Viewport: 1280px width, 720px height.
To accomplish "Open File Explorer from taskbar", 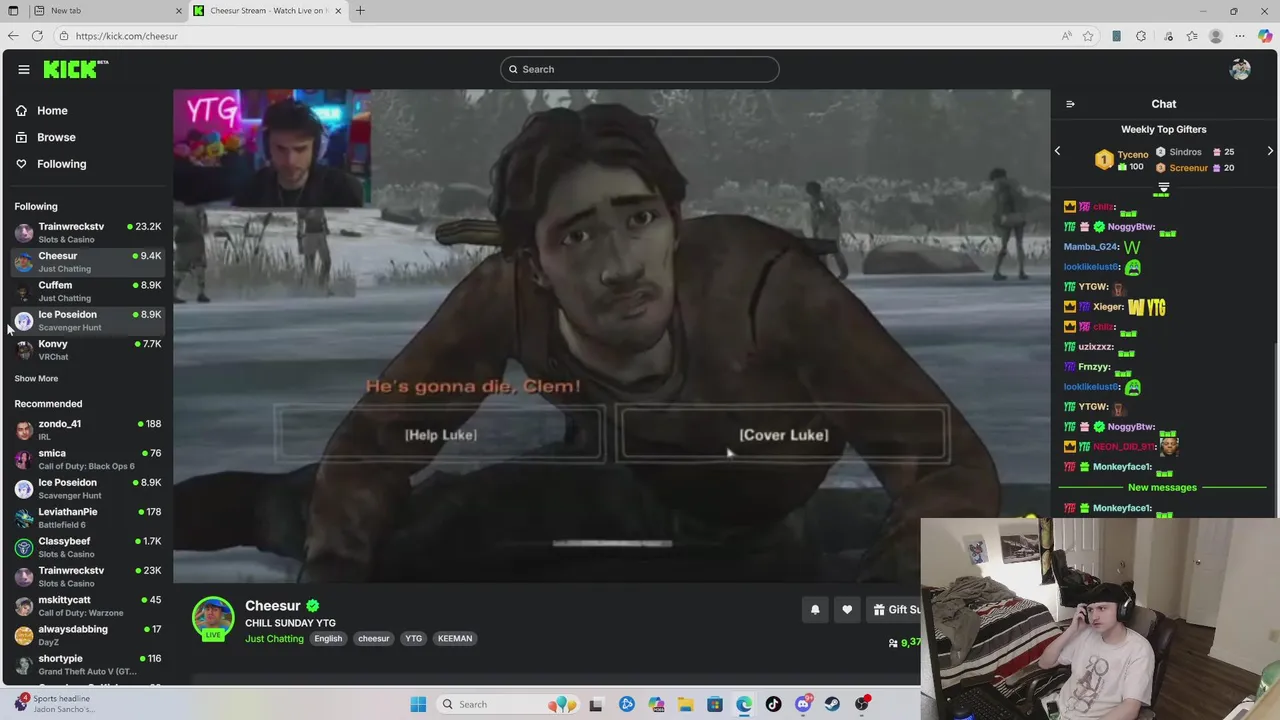I will [685, 704].
